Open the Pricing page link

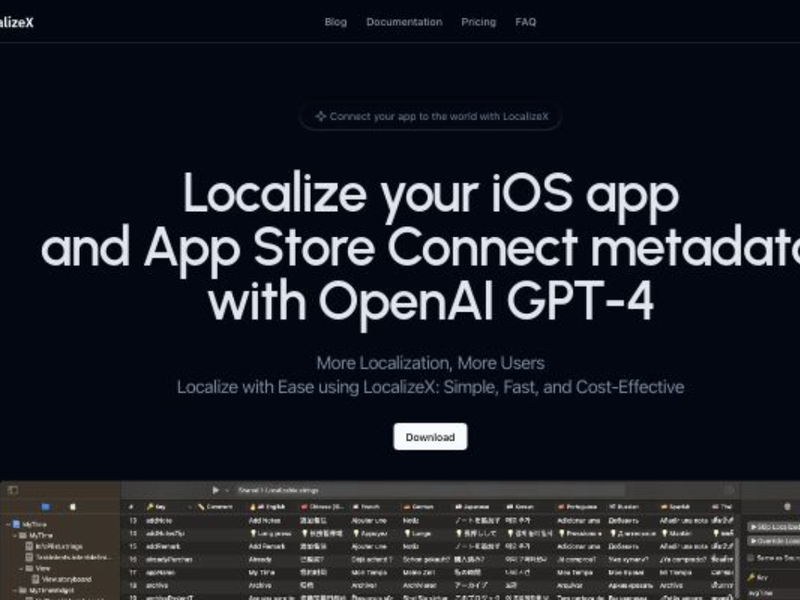(x=479, y=21)
